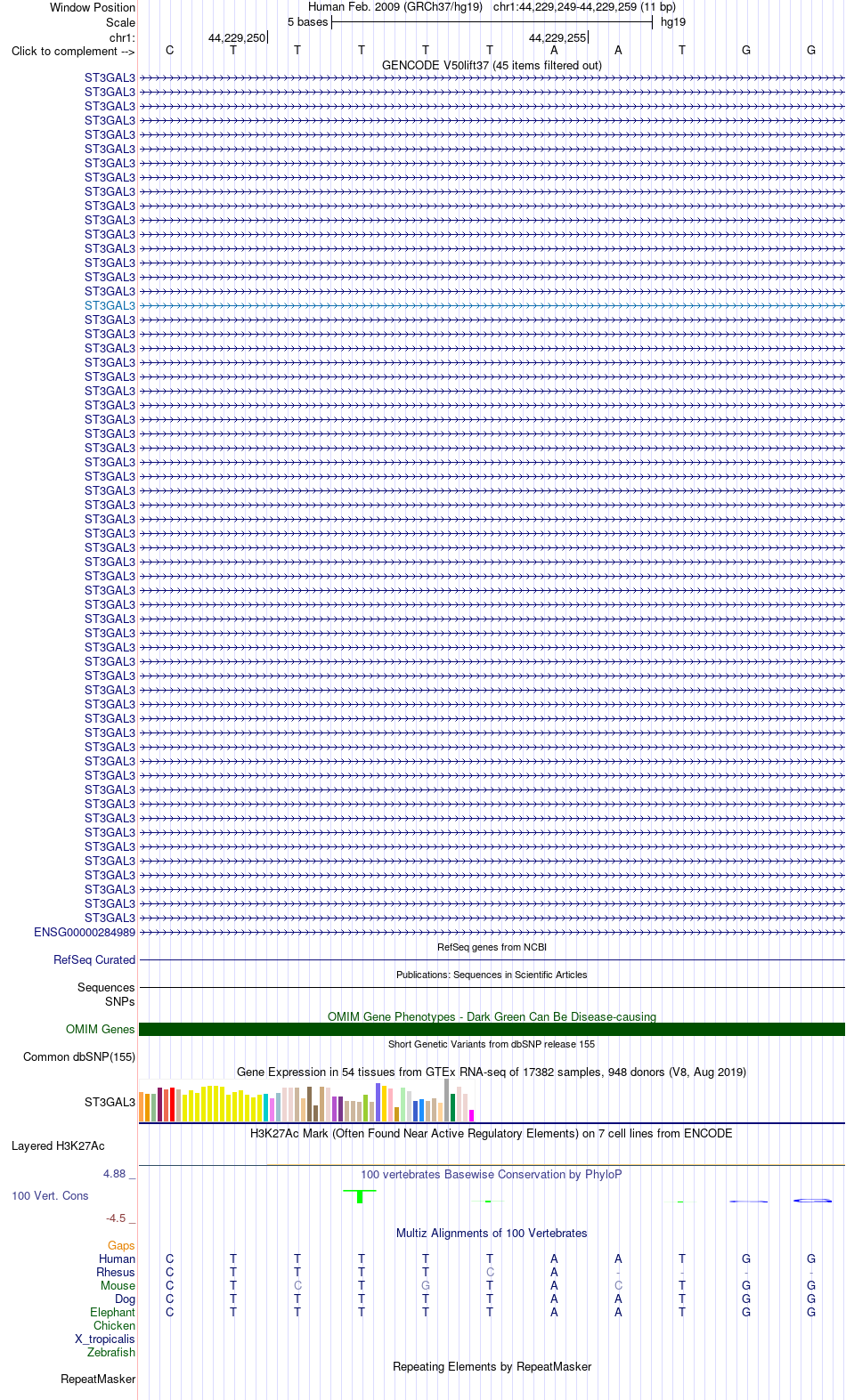Click the 4.88 PhyloP upper scale value
This screenshot has height=1400, width=846.
pos(114,1173)
